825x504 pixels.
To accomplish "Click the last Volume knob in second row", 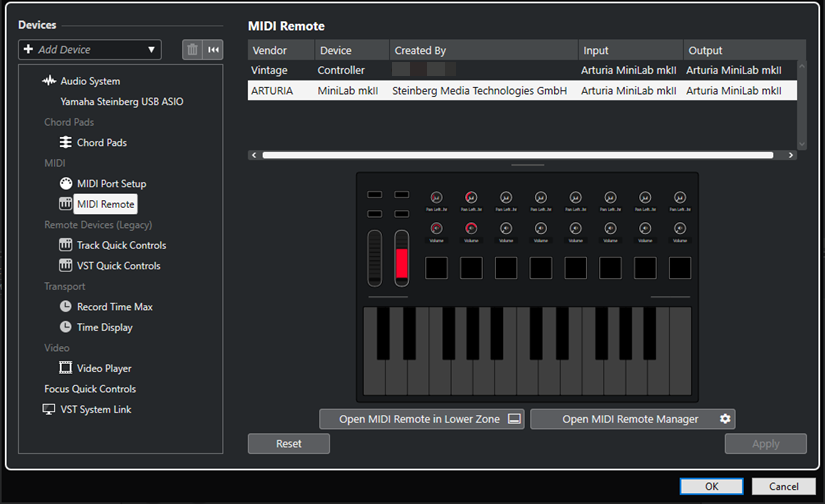I will coord(680,228).
